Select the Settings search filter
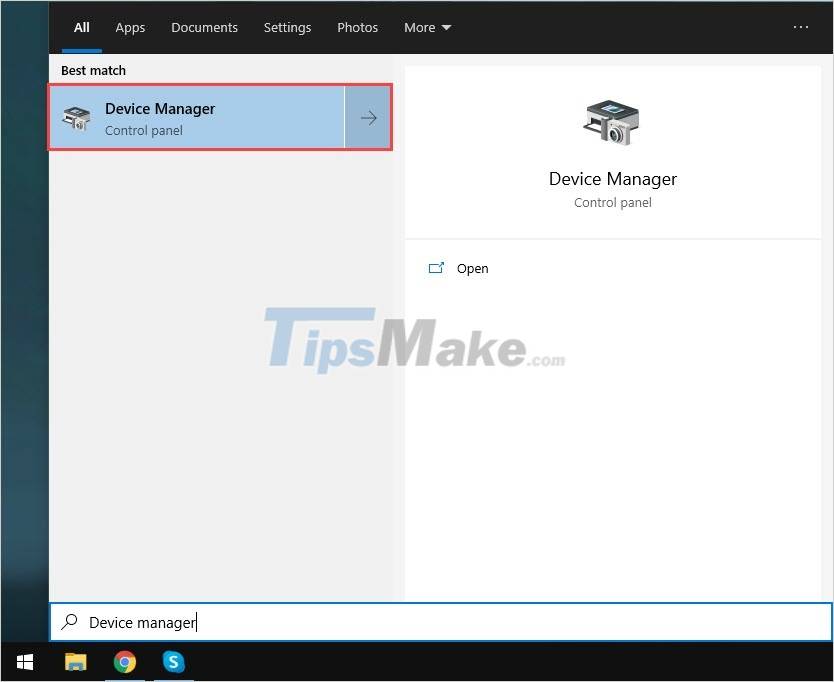The height and width of the screenshot is (682, 834). pos(287,27)
